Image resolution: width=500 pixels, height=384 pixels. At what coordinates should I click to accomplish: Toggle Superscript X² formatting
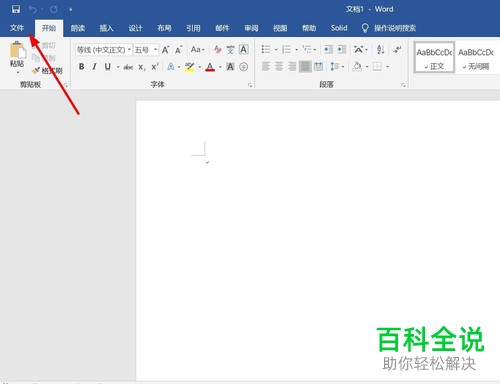tap(155, 67)
